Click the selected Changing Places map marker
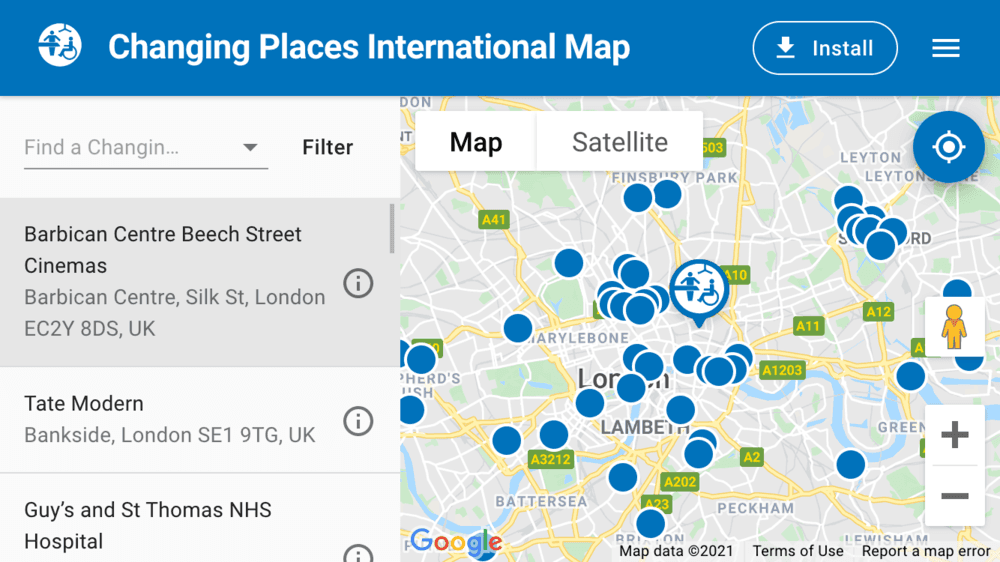The image size is (1000, 562). (697, 289)
